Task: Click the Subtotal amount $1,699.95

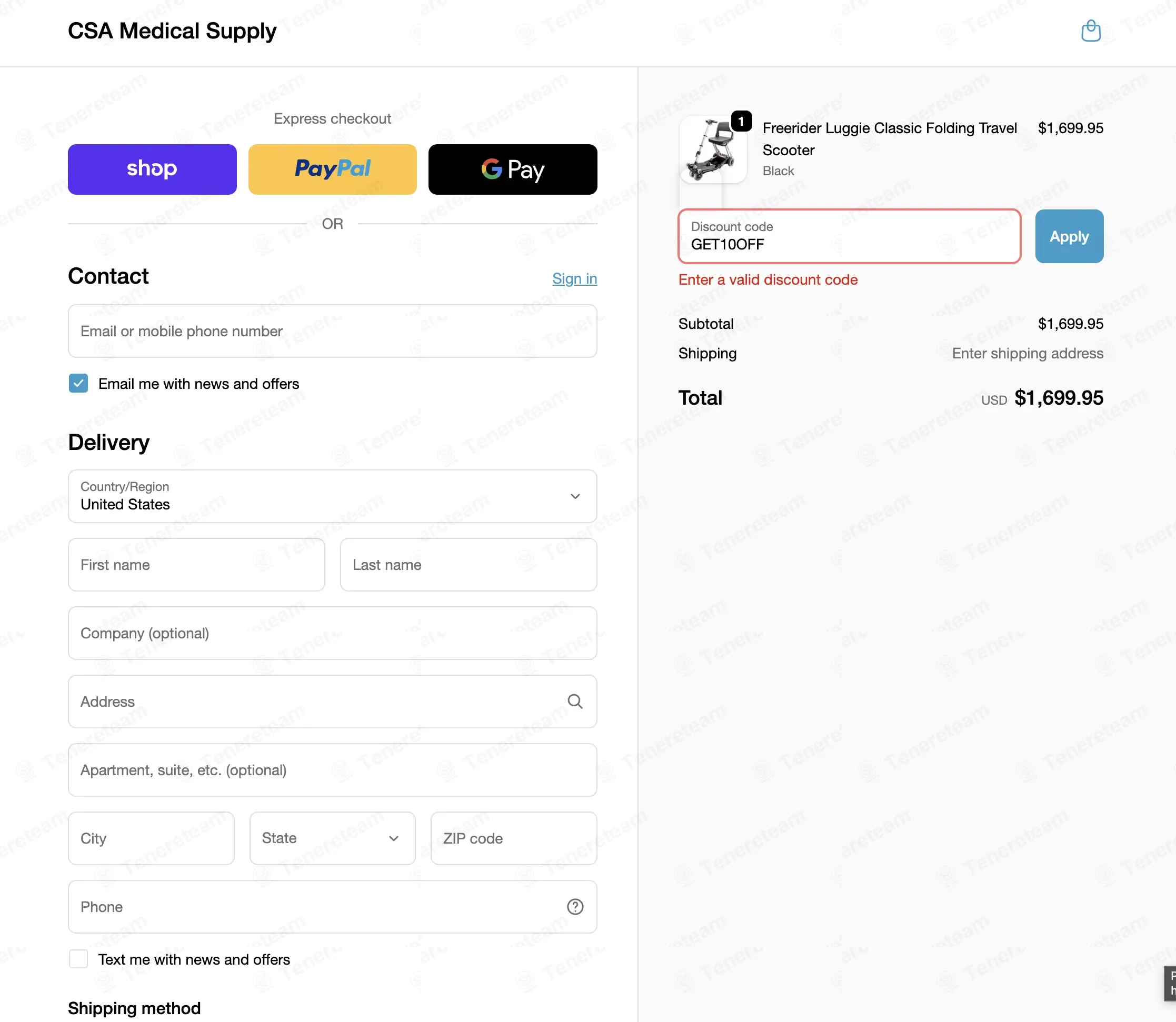Action: (x=1071, y=324)
